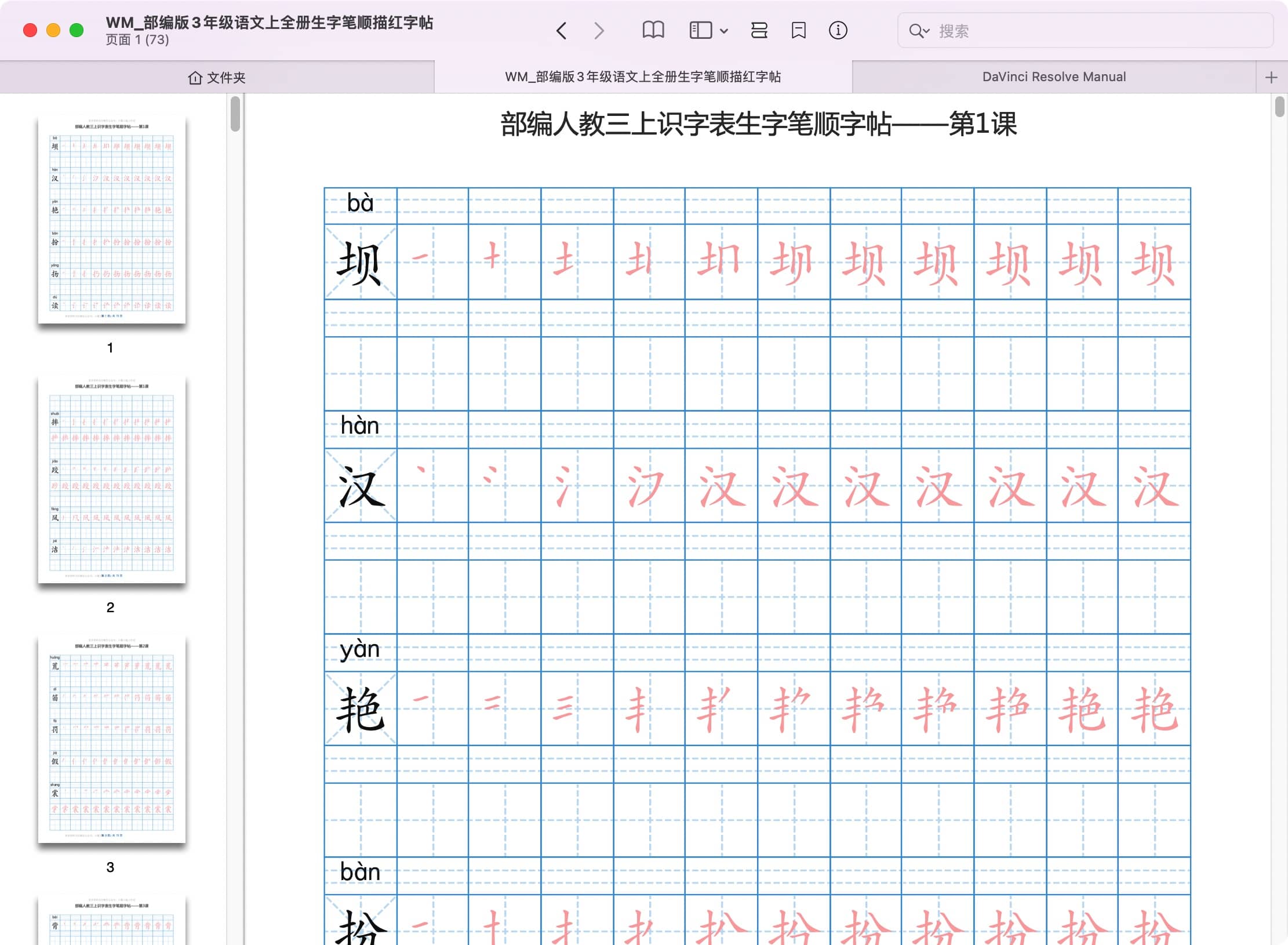Click the pinyin label hàn
The width and height of the screenshot is (1288, 945).
[359, 426]
